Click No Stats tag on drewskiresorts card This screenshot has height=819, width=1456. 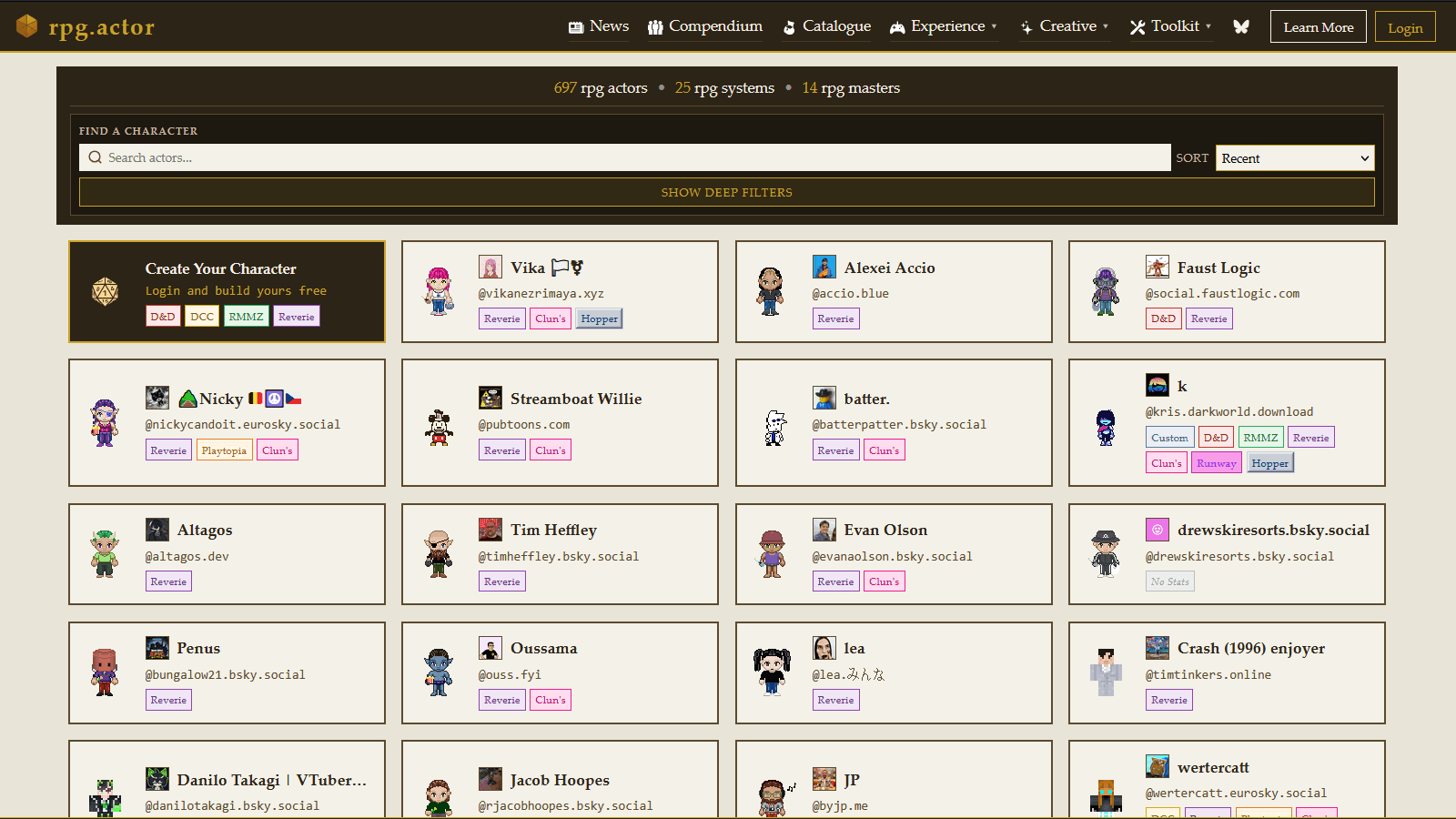click(1169, 581)
